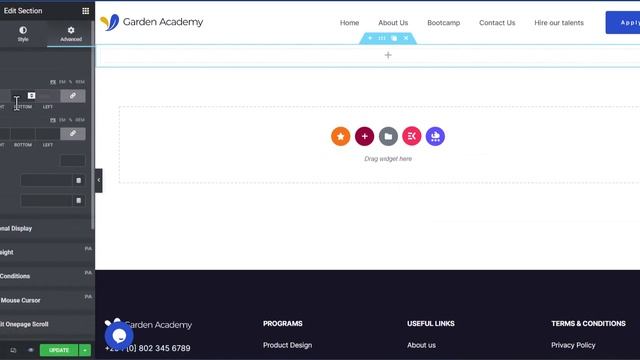640x360 pixels.
Task: Focus the LEFT field in lower row
Action: point(48,134)
